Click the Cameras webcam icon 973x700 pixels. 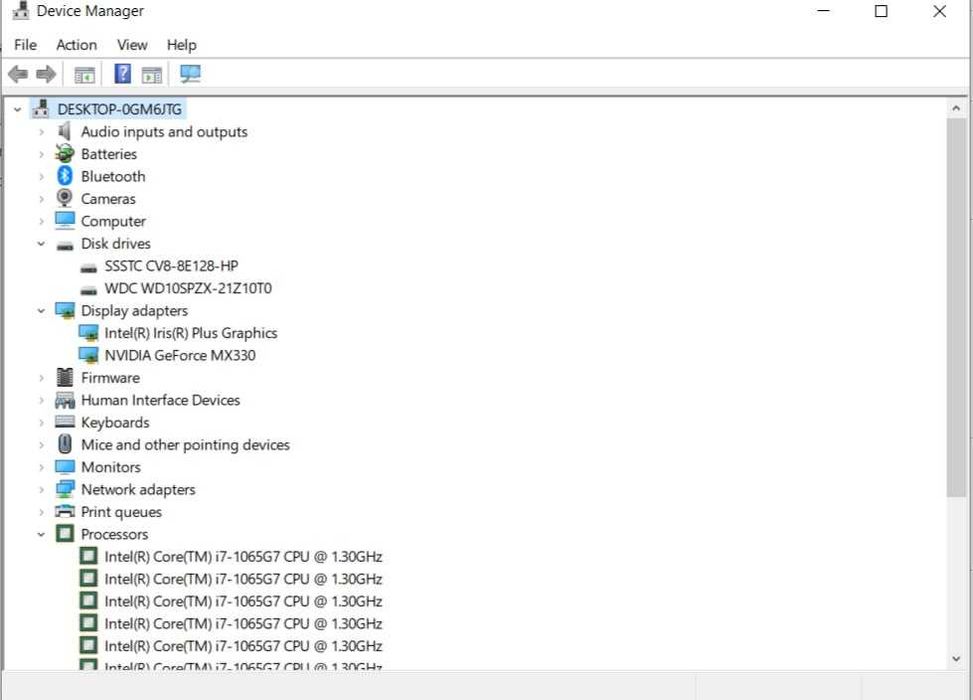[65, 198]
